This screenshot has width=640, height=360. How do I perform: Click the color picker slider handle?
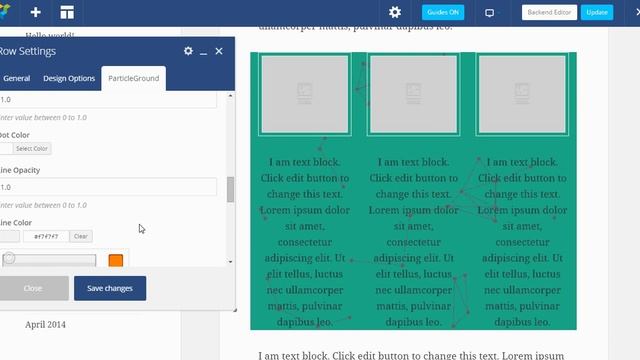(9, 258)
